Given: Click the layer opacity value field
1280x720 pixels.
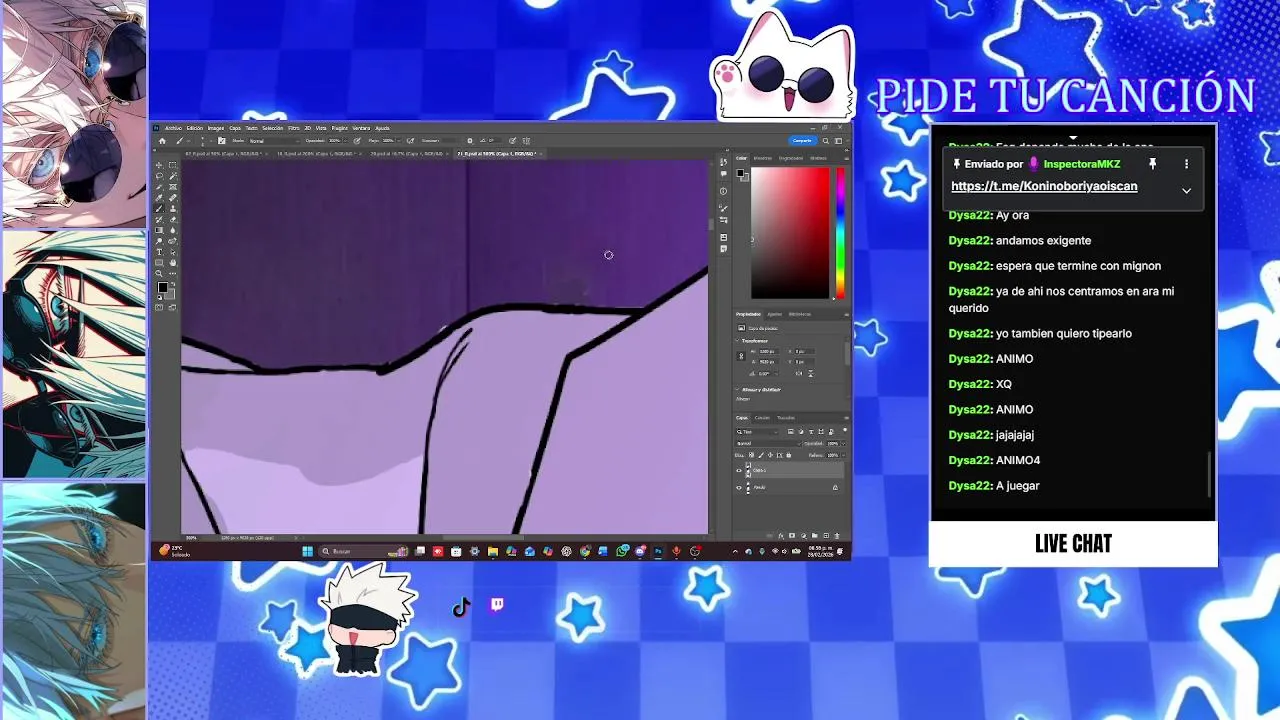Looking at the screenshot, I should [x=832, y=444].
